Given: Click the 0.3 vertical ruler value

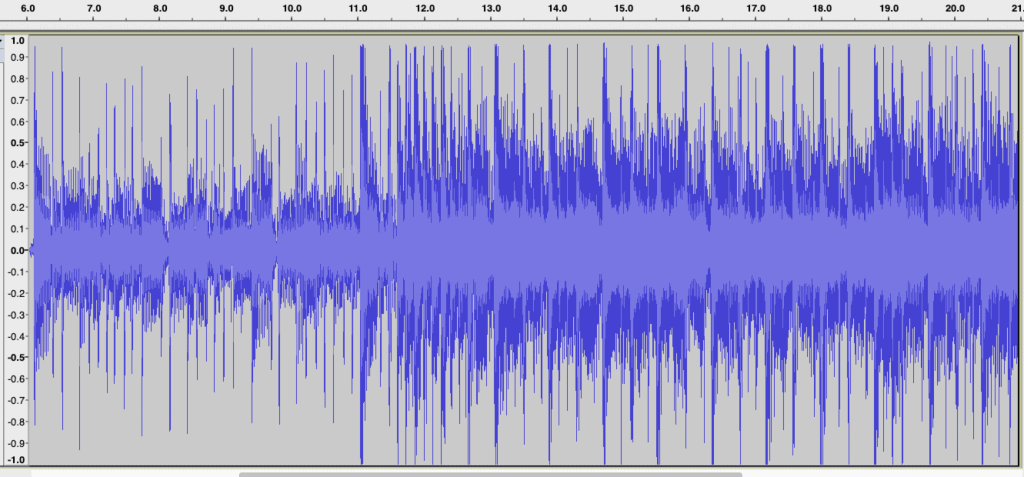Looking at the screenshot, I should [18, 186].
